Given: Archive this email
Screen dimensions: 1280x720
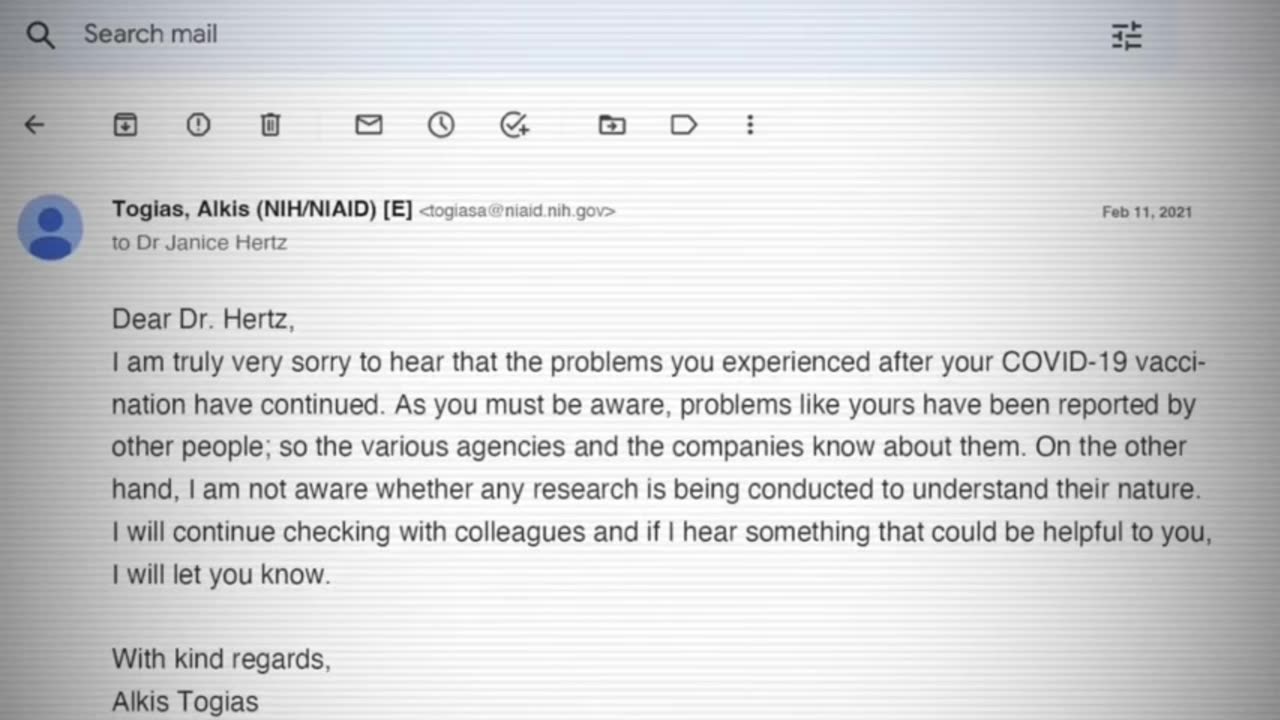Looking at the screenshot, I should [x=125, y=125].
